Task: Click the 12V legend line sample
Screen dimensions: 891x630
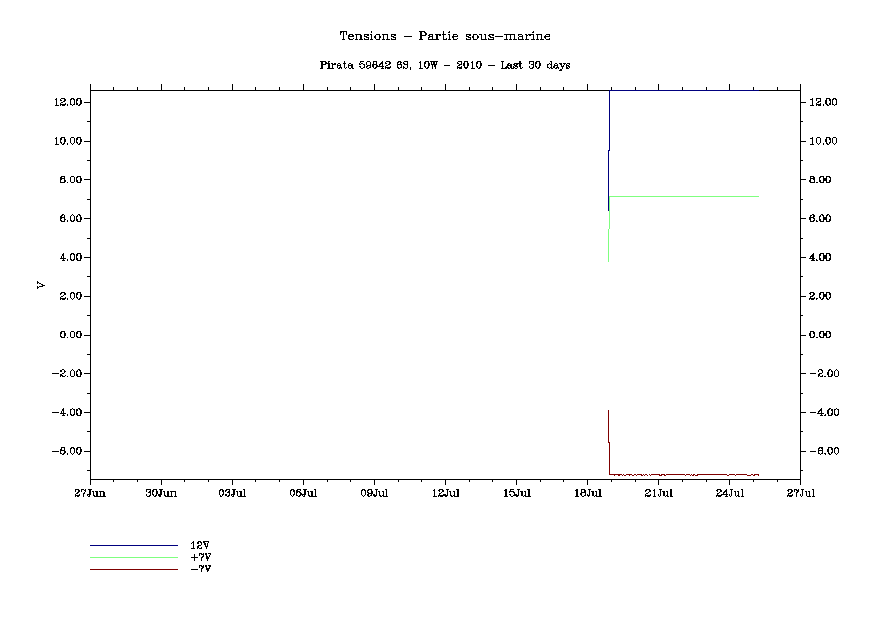Action: coord(133,545)
